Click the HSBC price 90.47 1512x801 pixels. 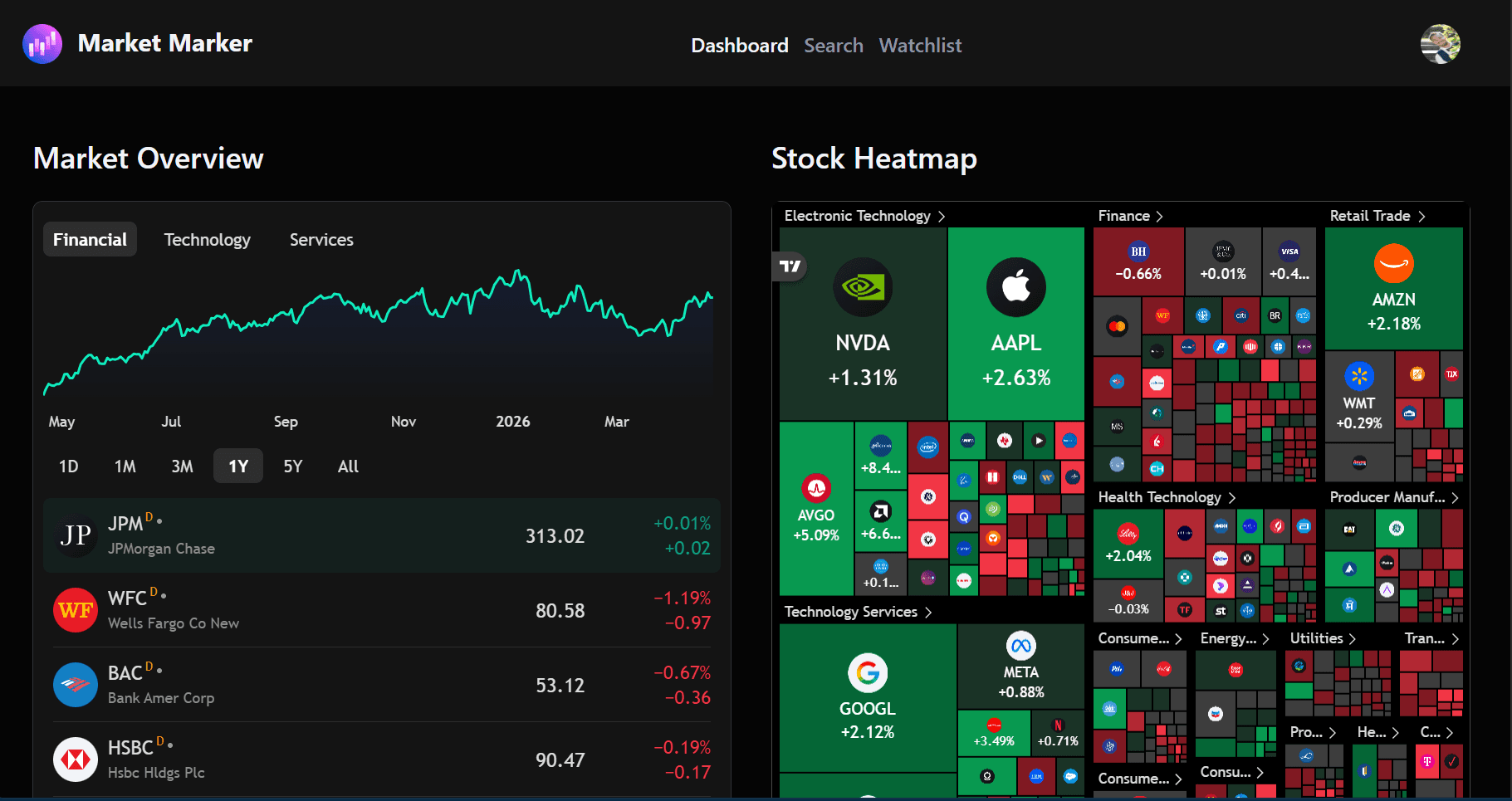[x=560, y=760]
